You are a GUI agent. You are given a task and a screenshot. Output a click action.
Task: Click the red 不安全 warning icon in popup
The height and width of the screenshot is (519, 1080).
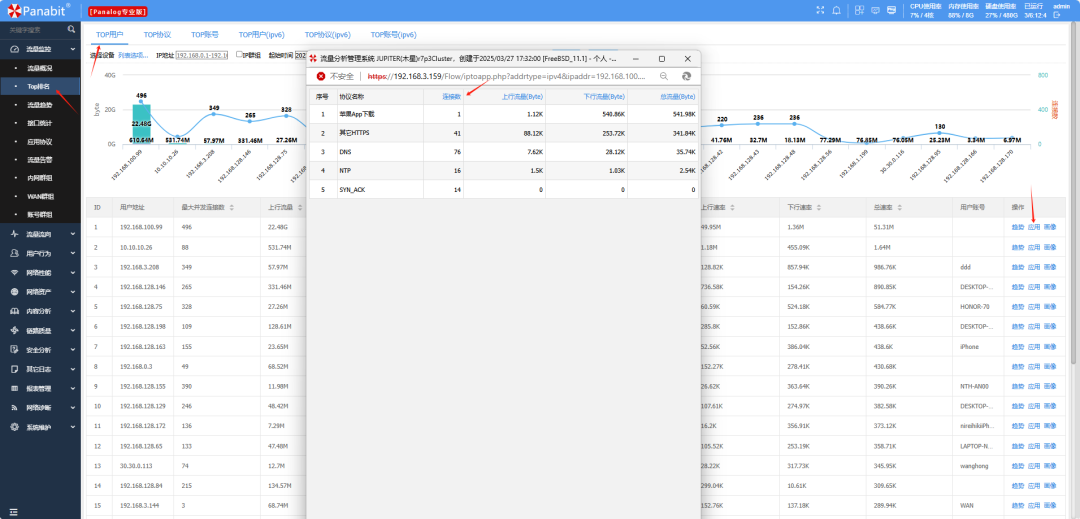(321, 76)
